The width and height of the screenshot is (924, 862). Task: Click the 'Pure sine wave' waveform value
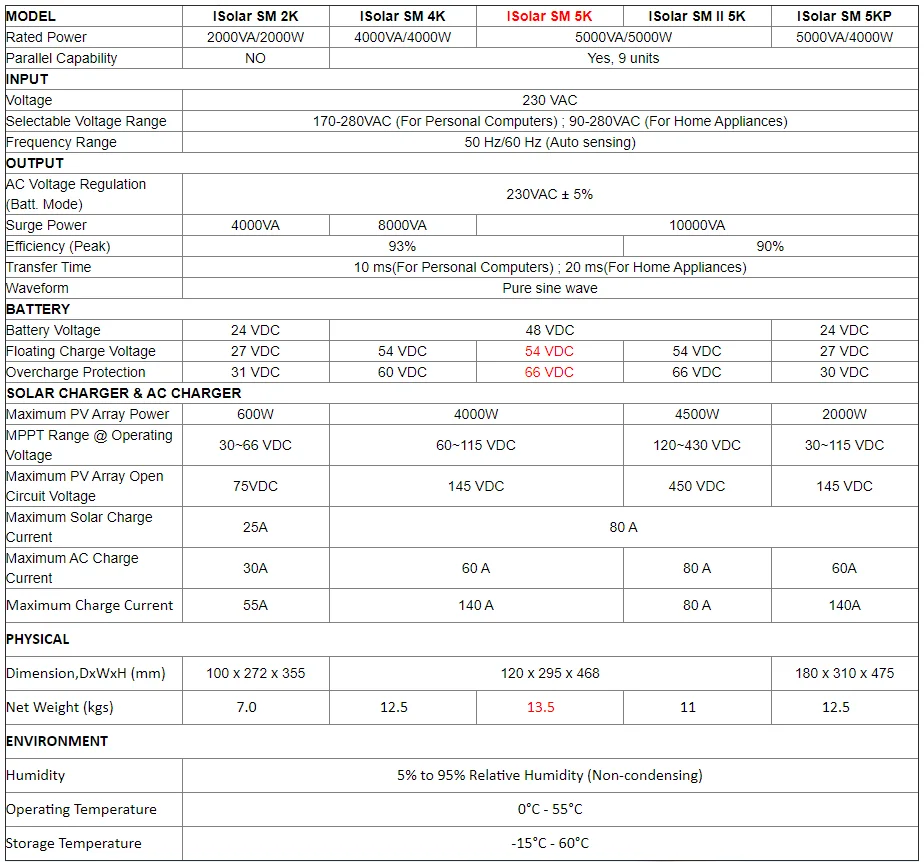[x=550, y=288]
